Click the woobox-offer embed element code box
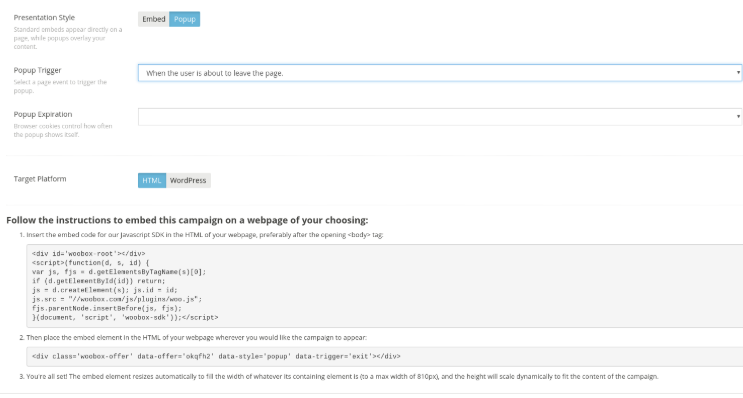743x398 pixels. 385,356
